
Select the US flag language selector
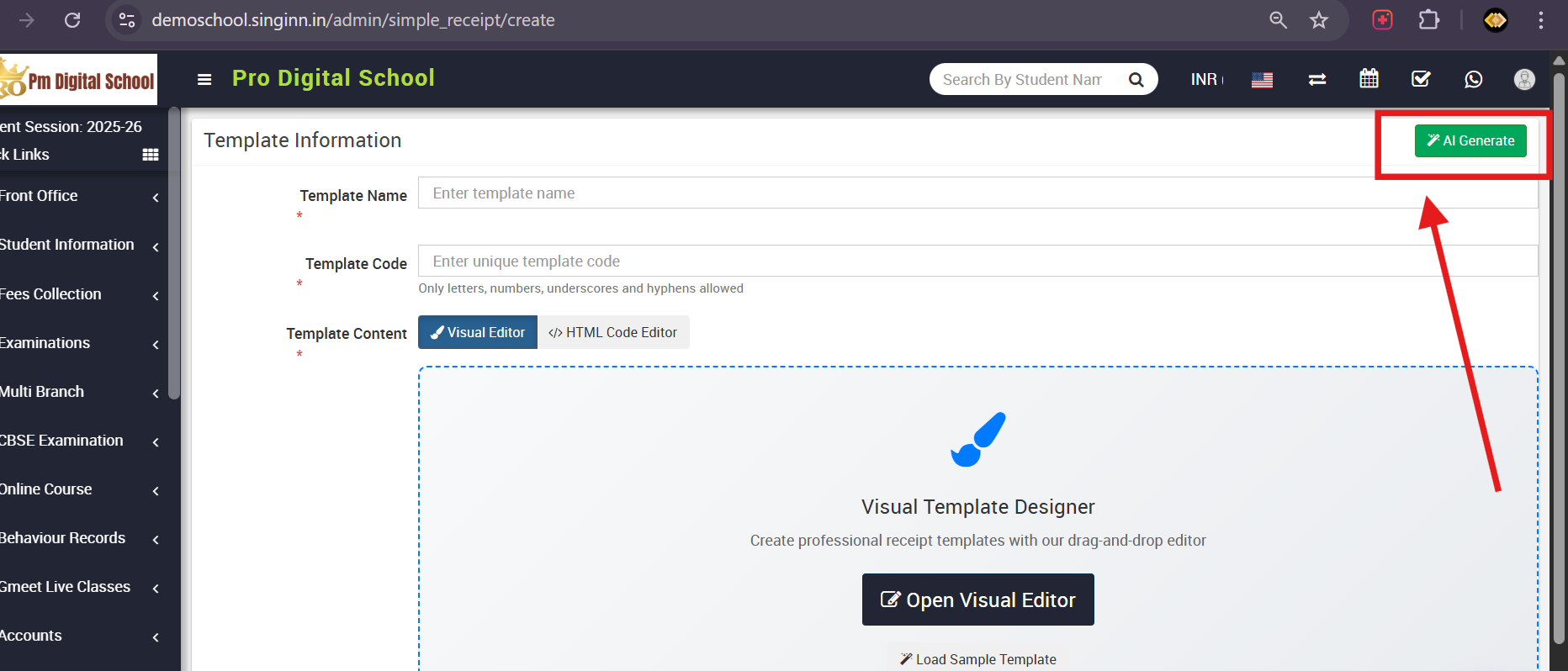pos(1262,80)
